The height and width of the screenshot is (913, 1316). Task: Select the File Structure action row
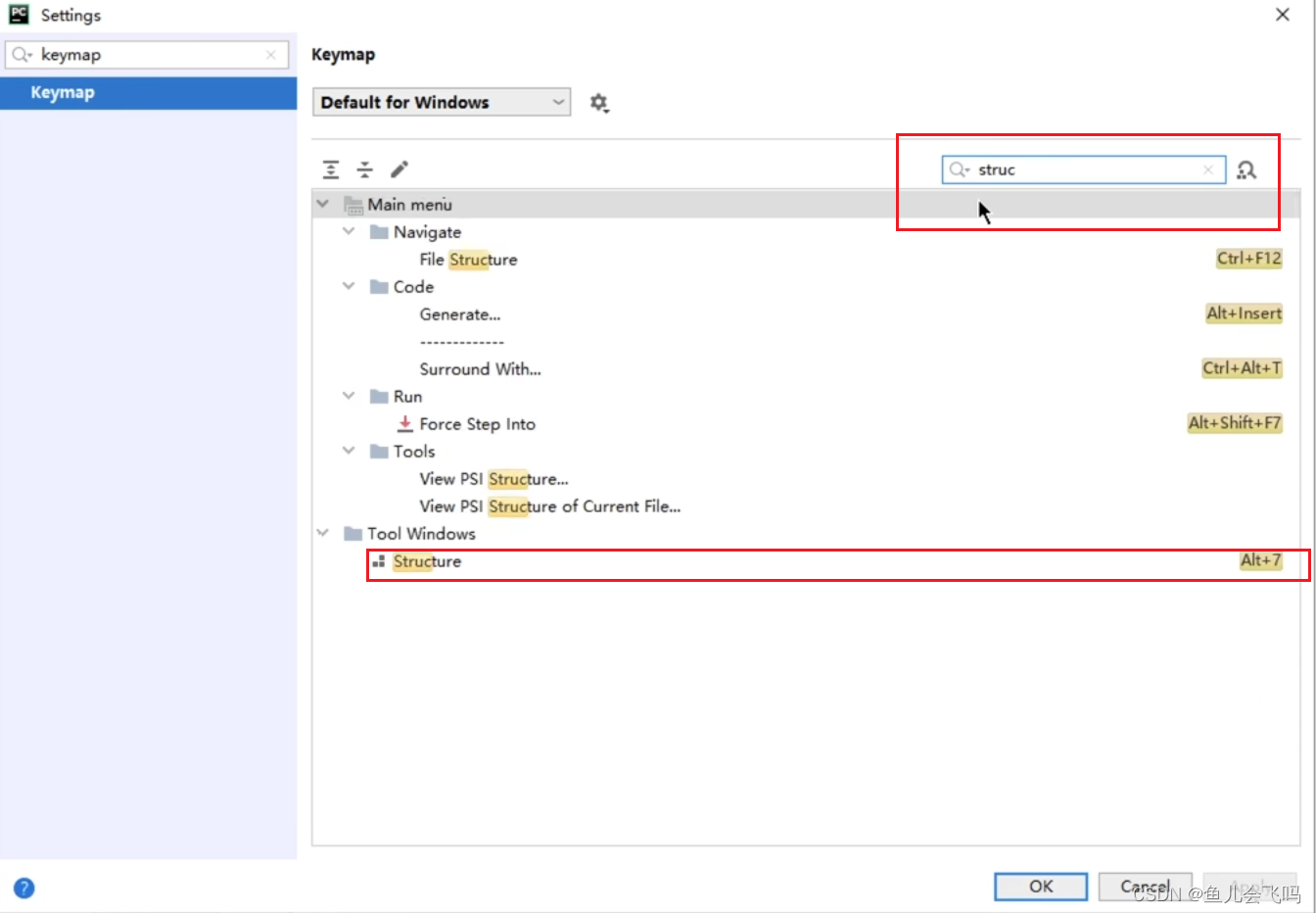(x=807, y=260)
